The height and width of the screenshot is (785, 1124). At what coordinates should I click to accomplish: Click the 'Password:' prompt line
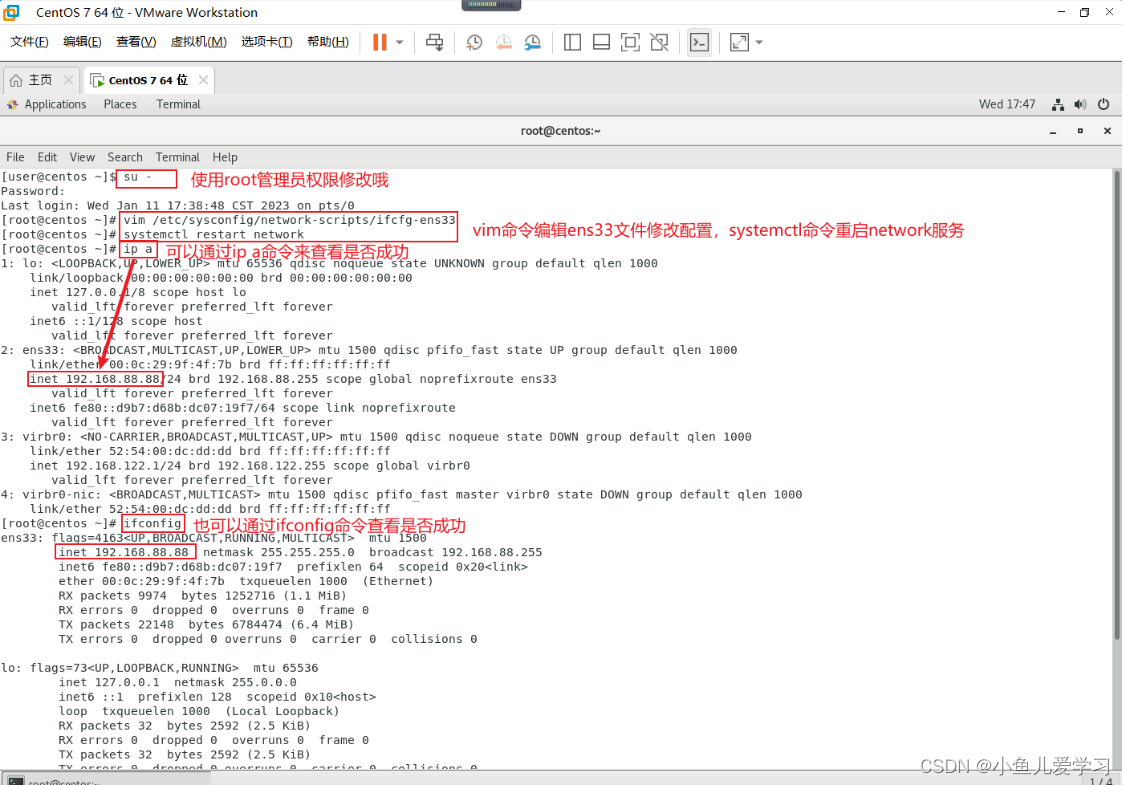point(32,191)
